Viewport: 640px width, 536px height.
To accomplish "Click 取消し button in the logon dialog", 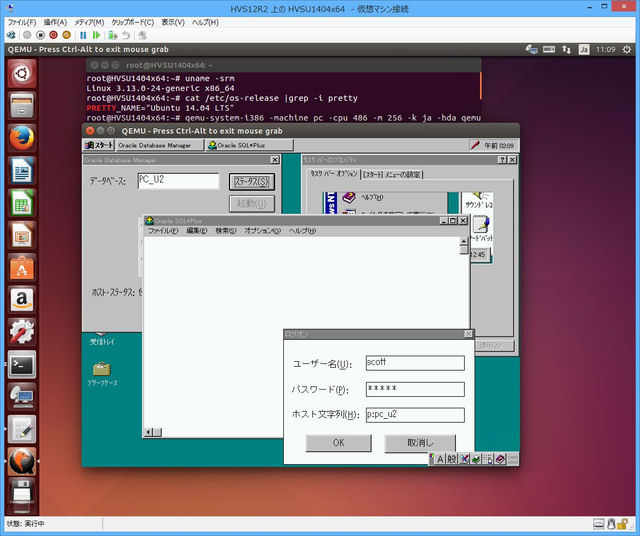I will (420, 443).
